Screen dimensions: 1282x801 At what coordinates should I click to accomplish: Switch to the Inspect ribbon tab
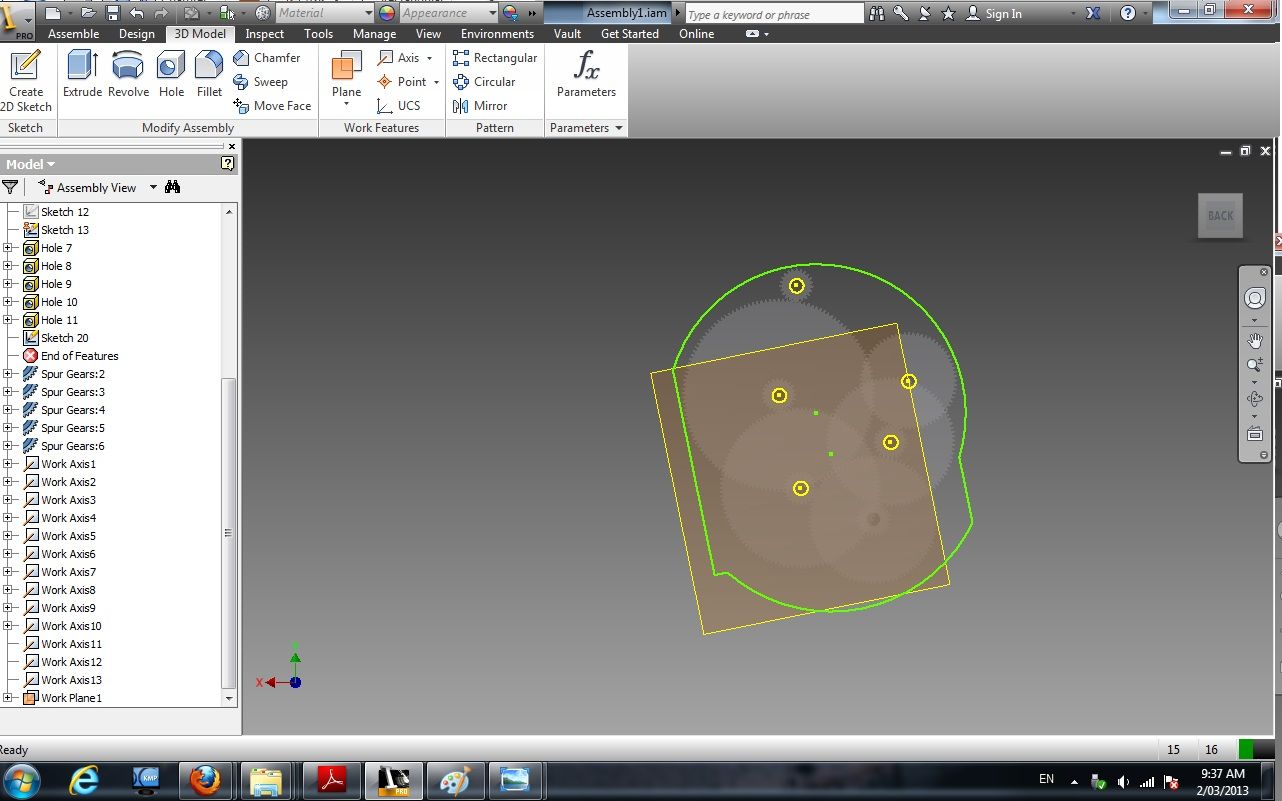click(x=265, y=33)
